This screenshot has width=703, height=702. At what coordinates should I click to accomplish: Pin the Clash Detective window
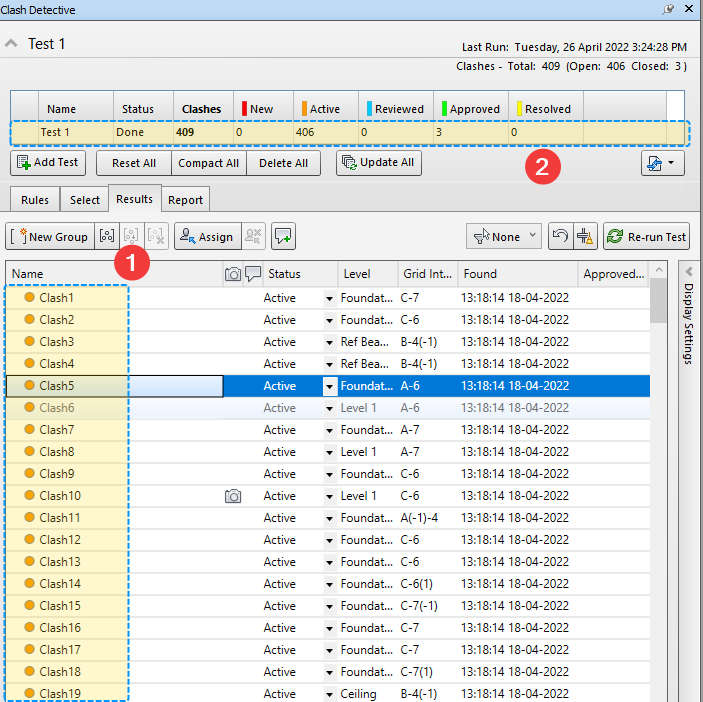pos(668,9)
